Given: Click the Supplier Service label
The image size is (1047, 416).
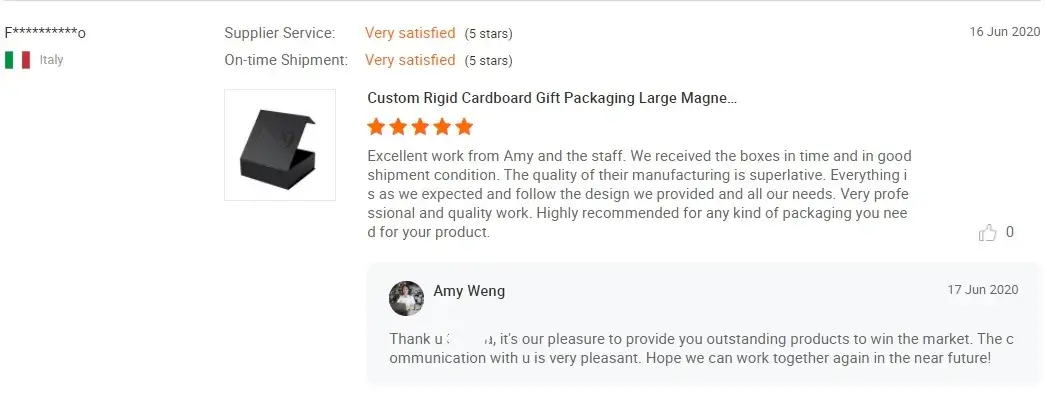Looking at the screenshot, I should coord(280,33).
